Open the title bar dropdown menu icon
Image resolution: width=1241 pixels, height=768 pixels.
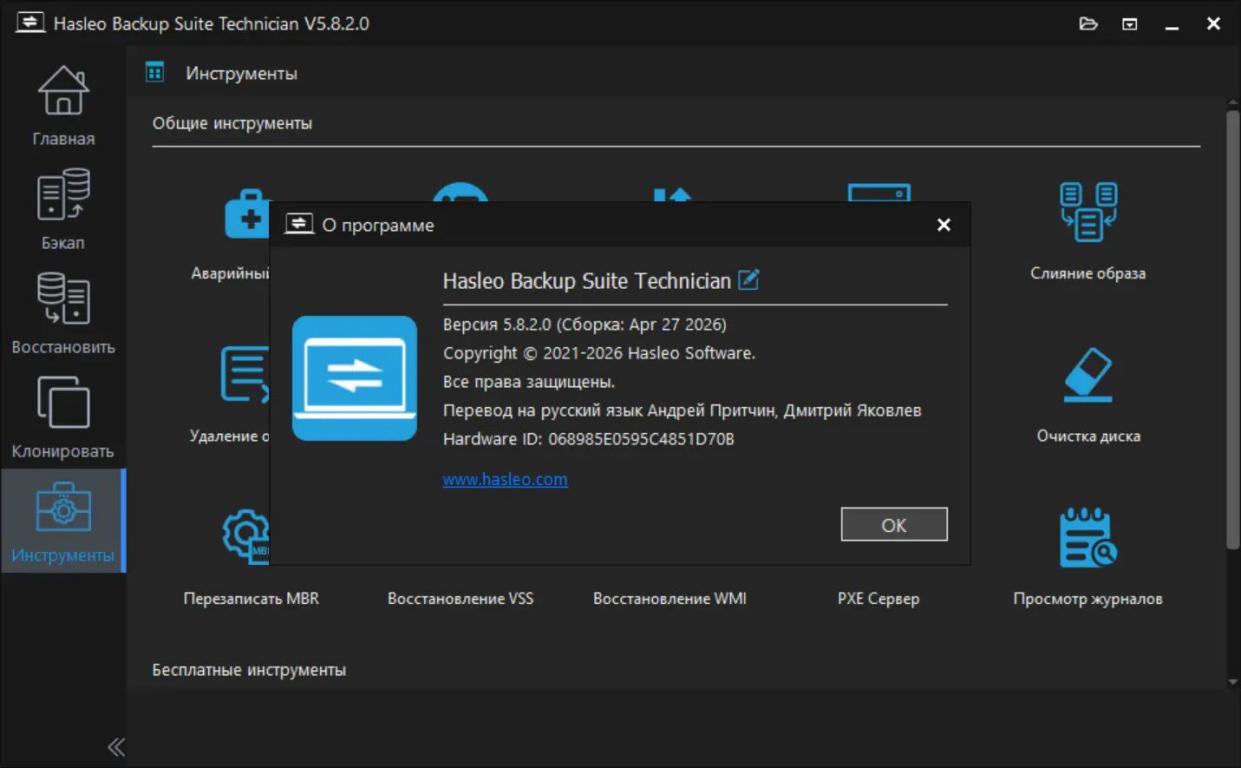(x=1130, y=24)
